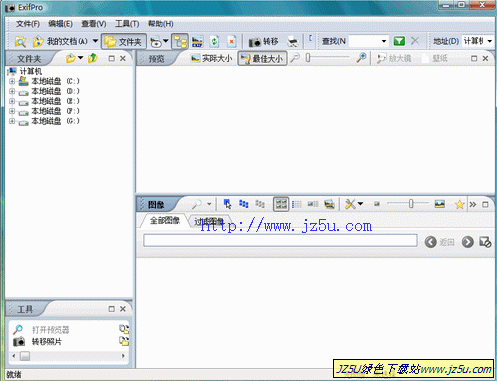Switch to 全部图像 tab
This screenshot has height=381, width=497.
coord(165,220)
